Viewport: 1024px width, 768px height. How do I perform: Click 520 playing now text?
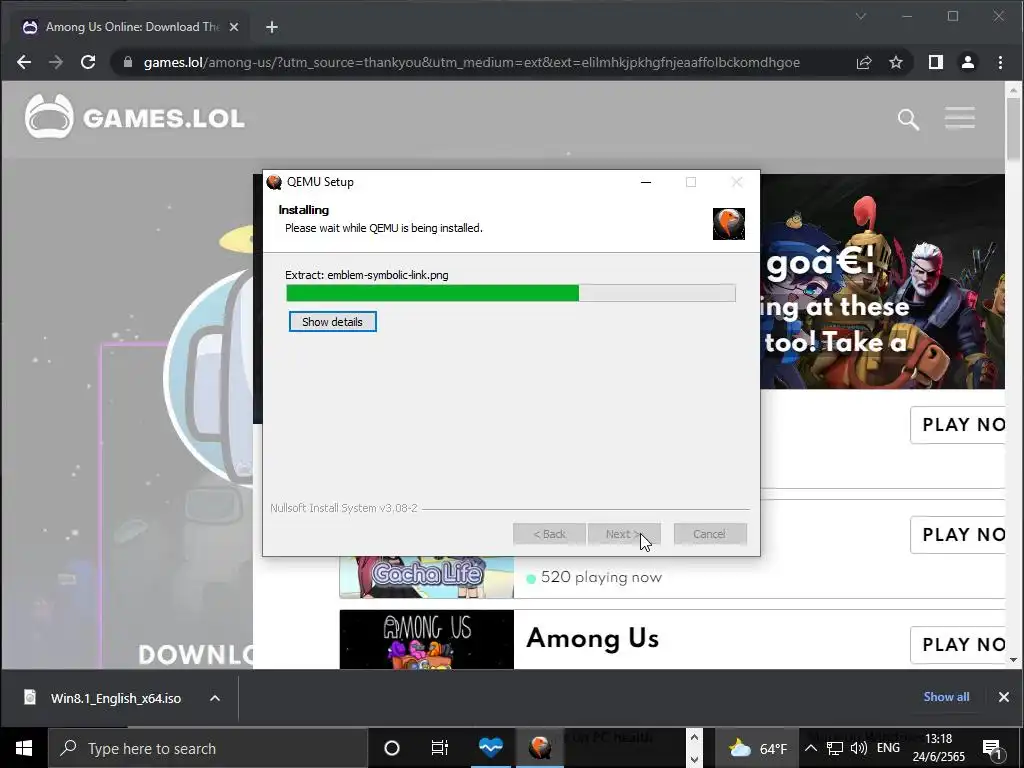[601, 577]
